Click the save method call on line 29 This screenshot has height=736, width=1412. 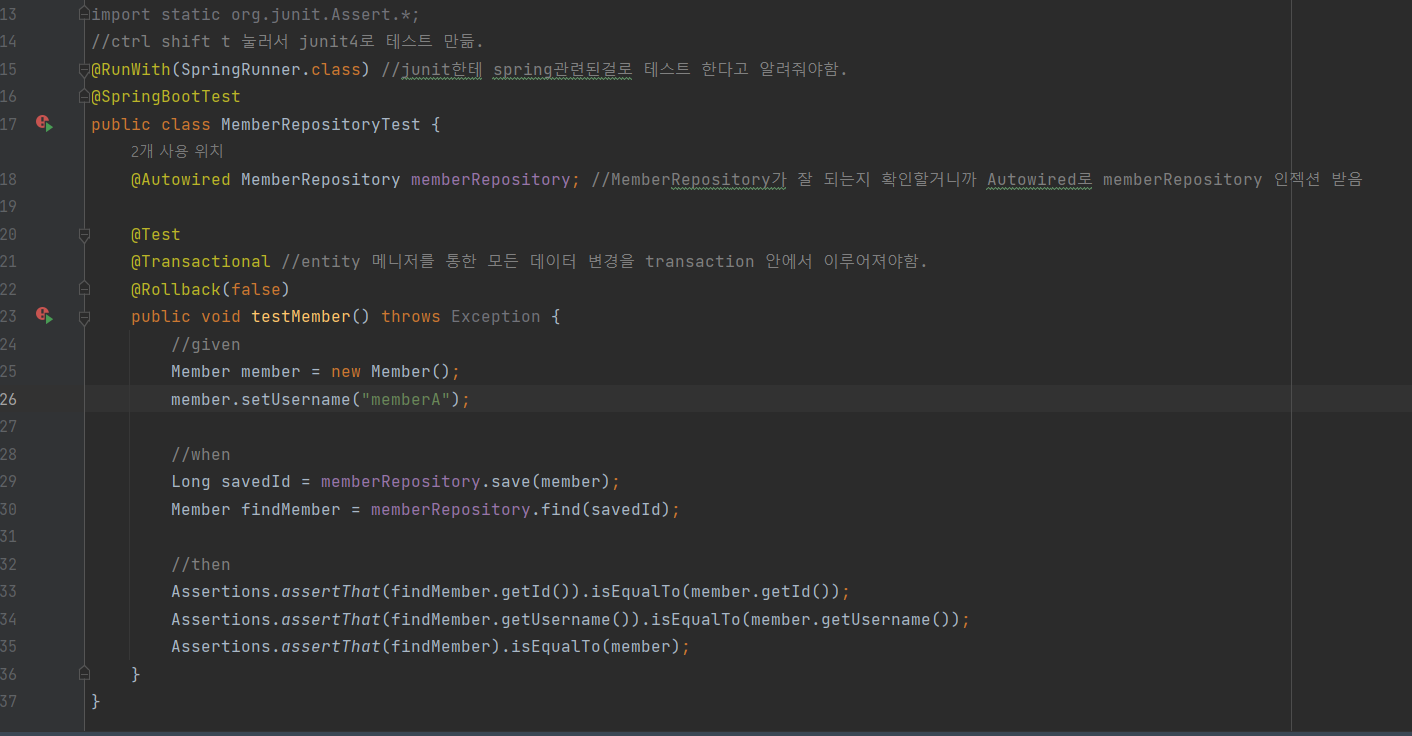click(x=511, y=481)
